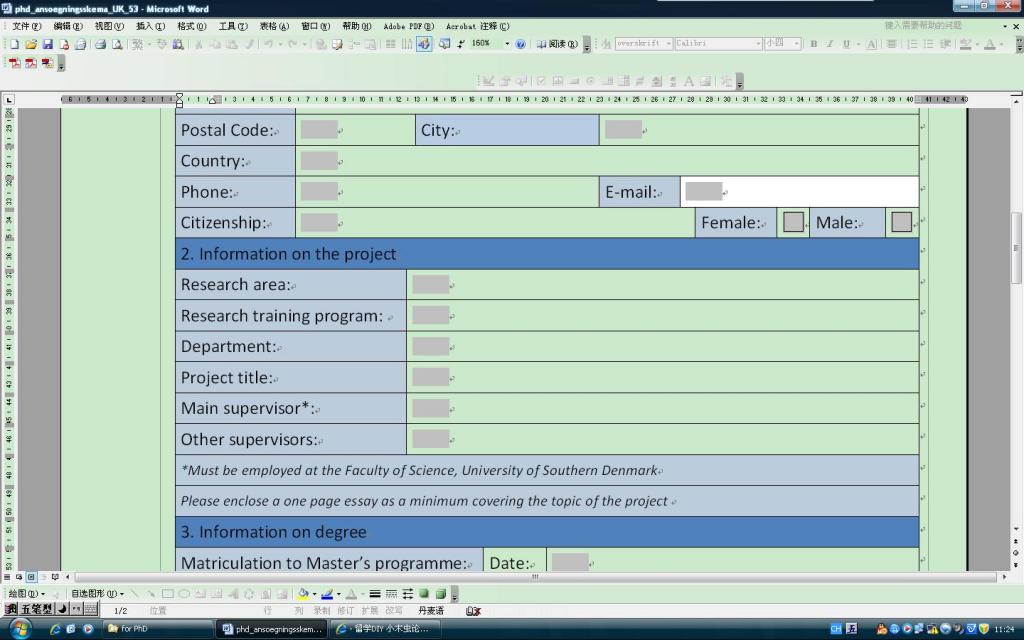Toggle the Document Map icon

point(444,44)
